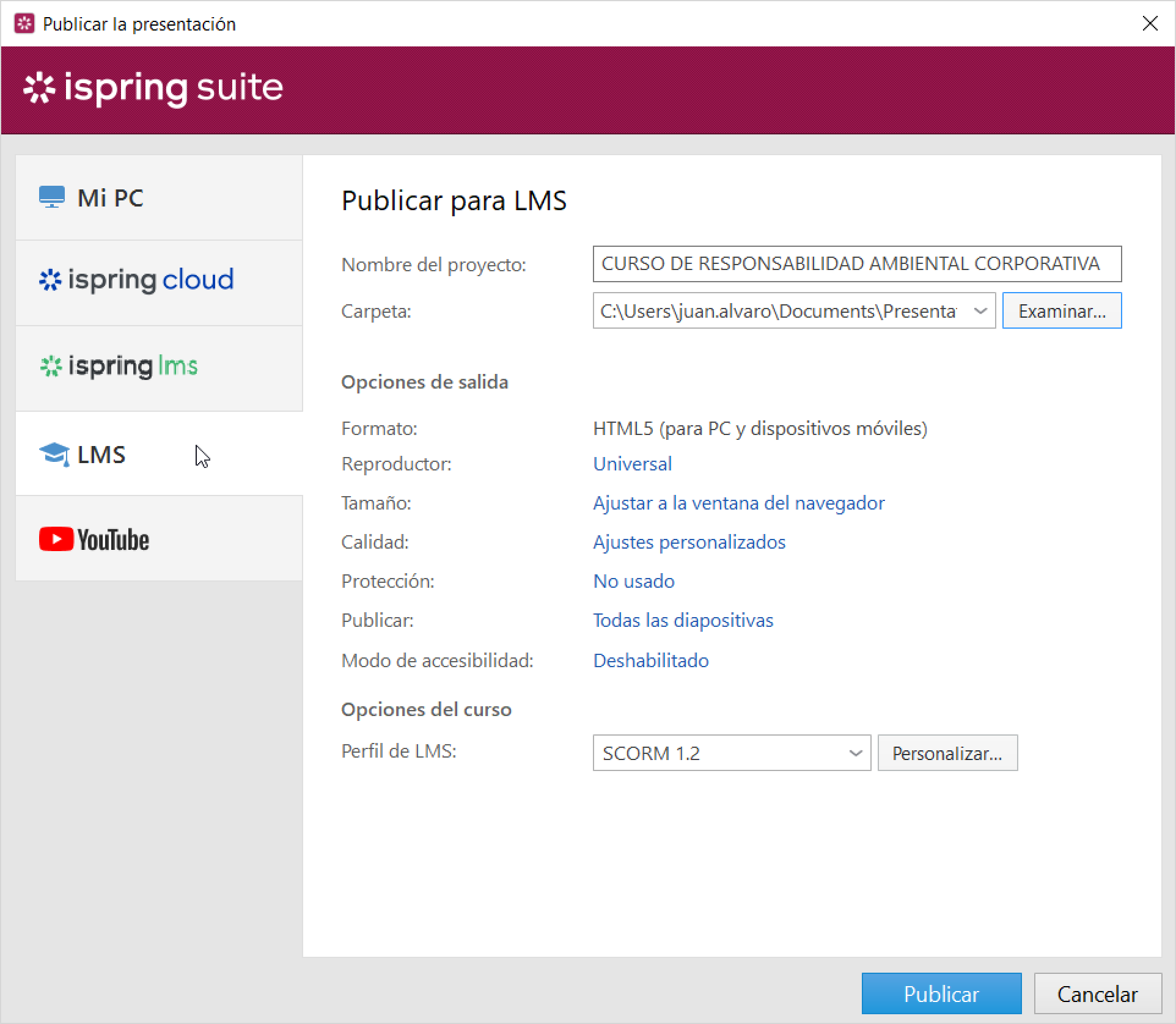Close the Publicar la presentación dialog
The image size is (1176, 1024).
click(x=1150, y=24)
